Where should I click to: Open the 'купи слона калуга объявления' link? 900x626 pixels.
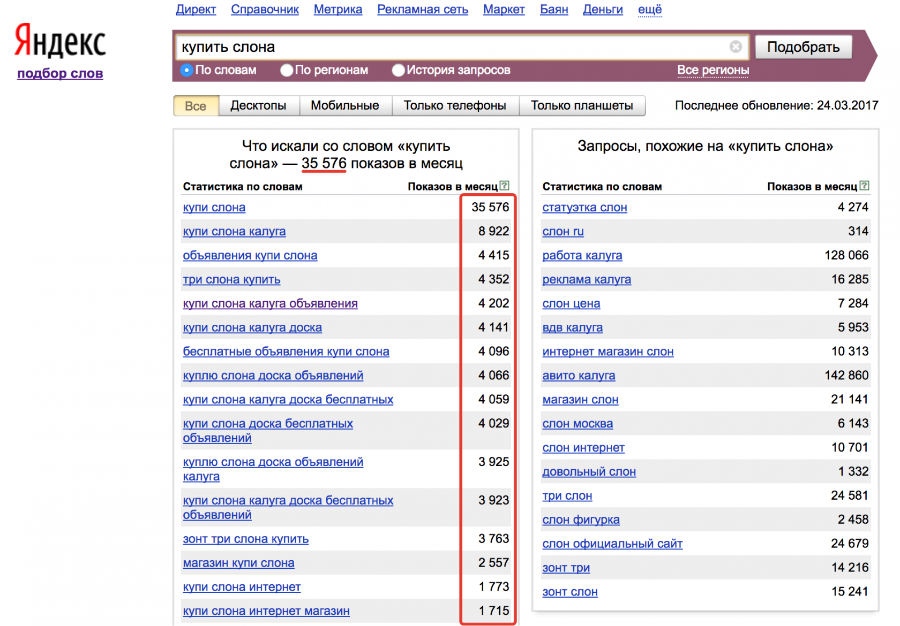tap(270, 304)
